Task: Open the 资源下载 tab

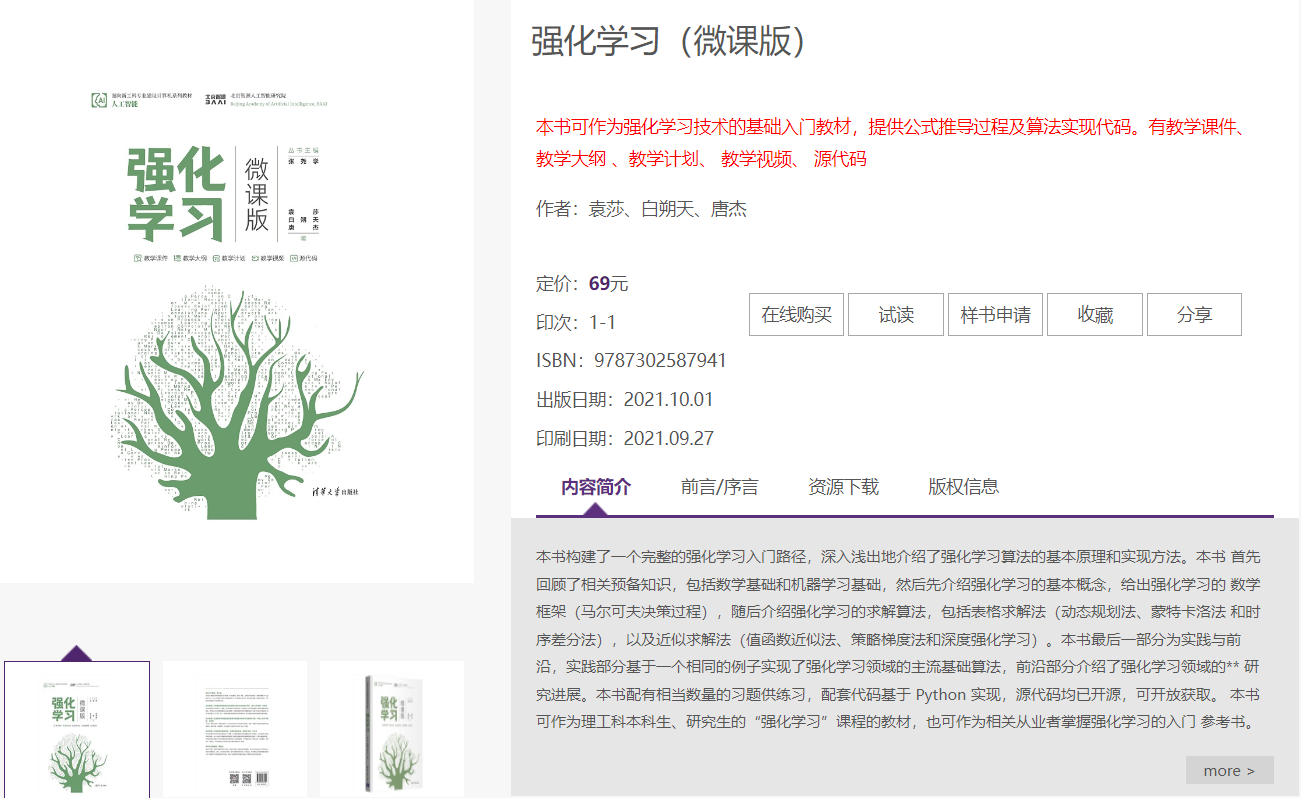Action: [843, 487]
